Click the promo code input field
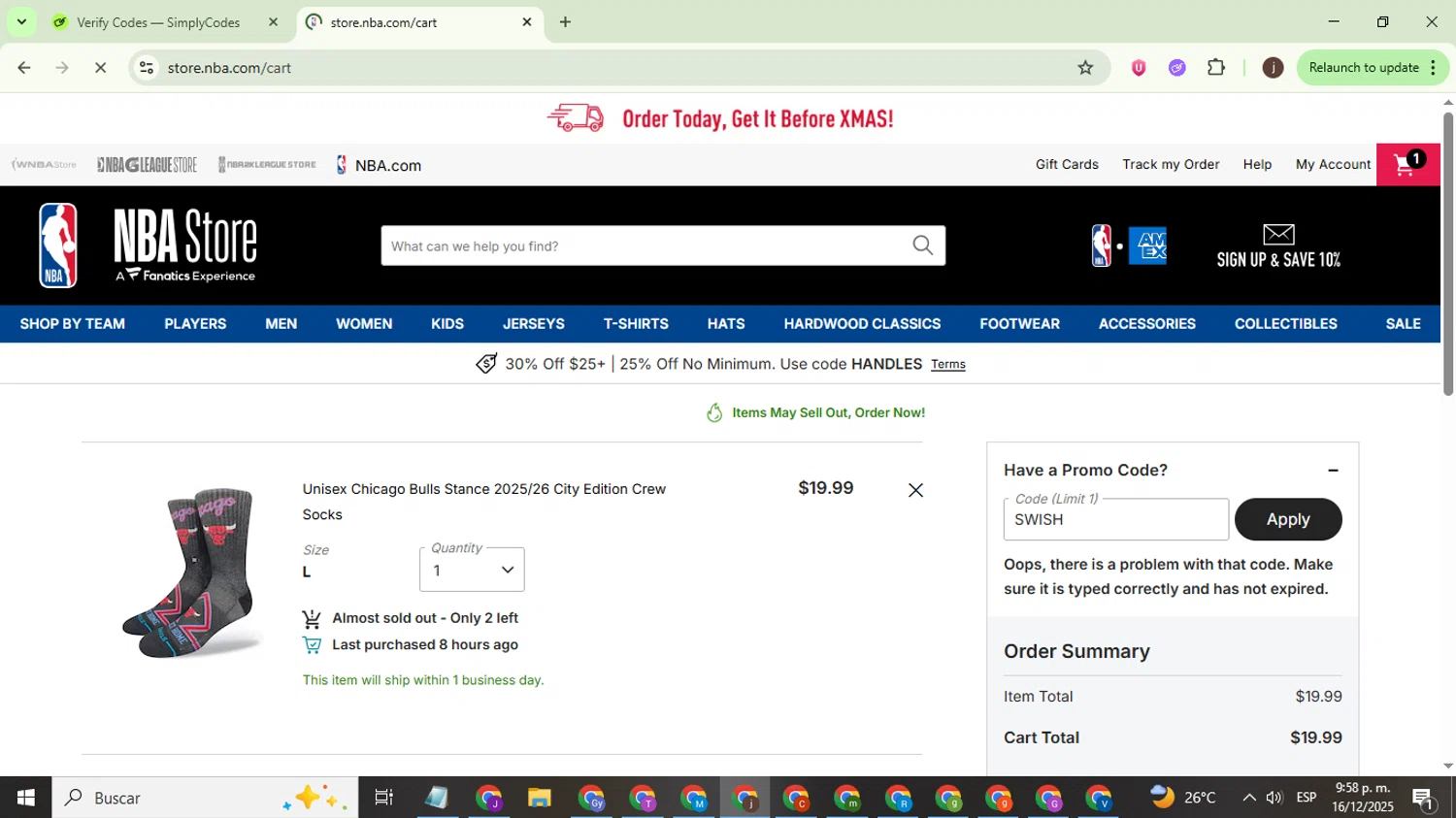This screenshot has height=818, width=1456. point(1115,519)
